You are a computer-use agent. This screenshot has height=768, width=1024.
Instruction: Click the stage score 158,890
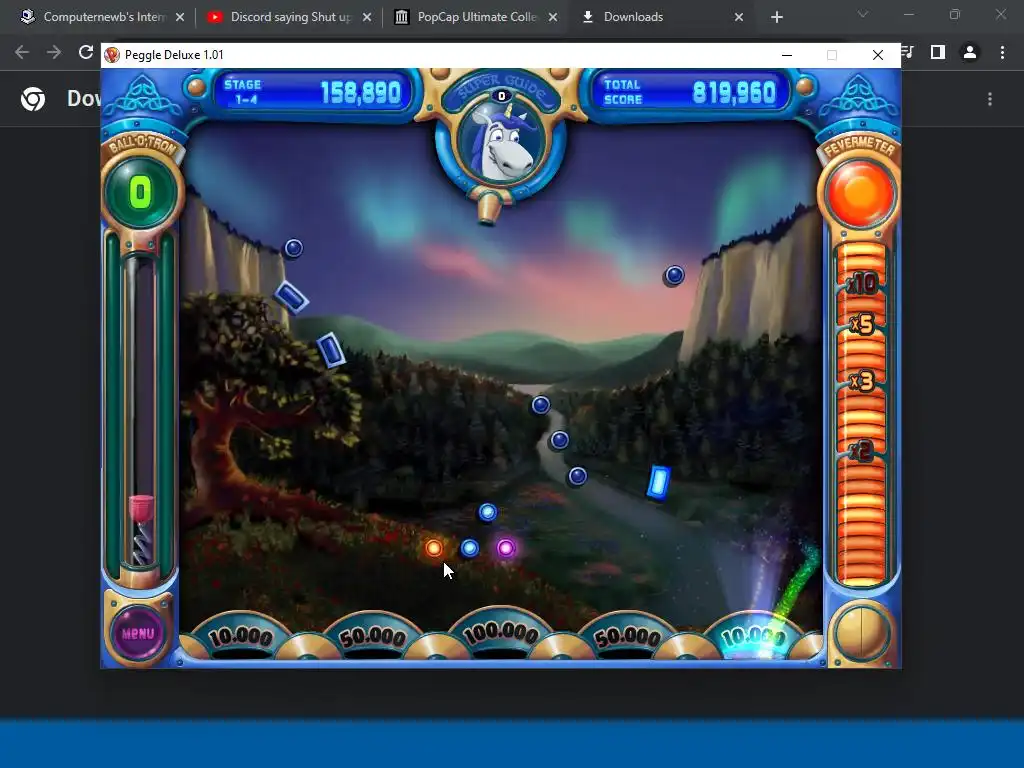point(360,93)
